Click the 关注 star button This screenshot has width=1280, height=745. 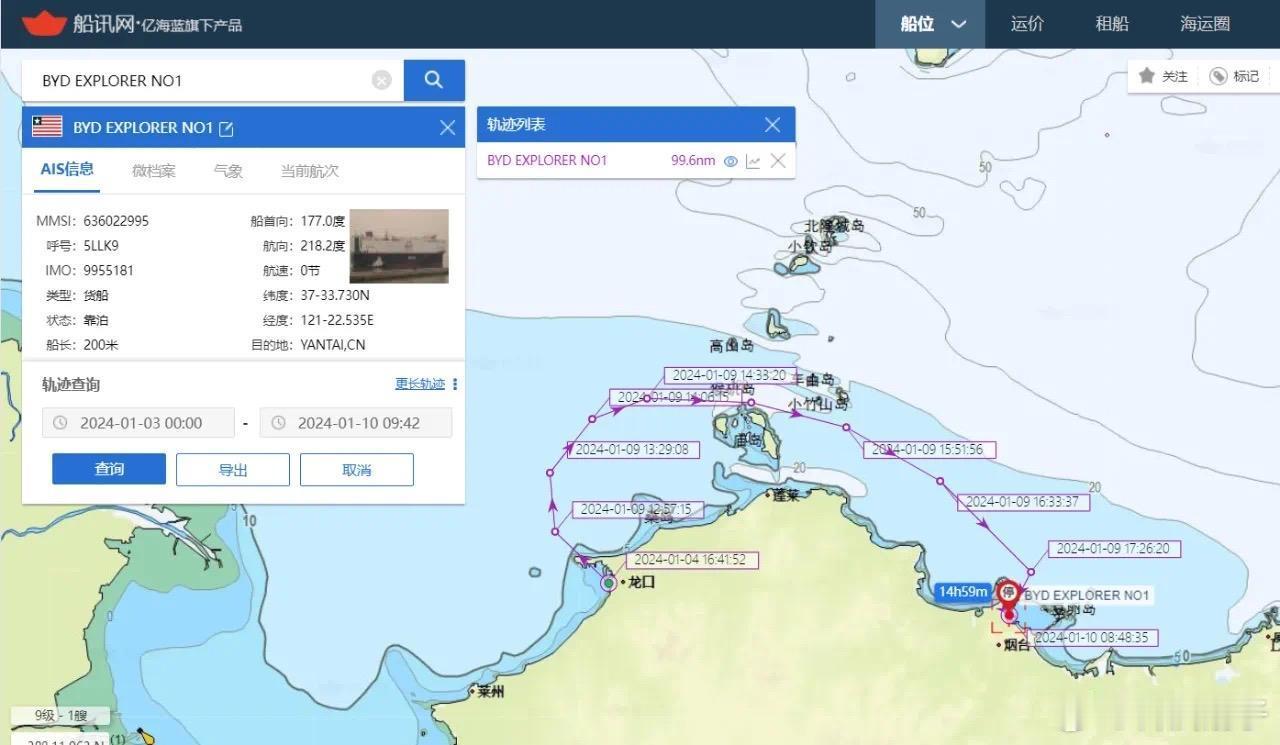(x=1164, y=76)
